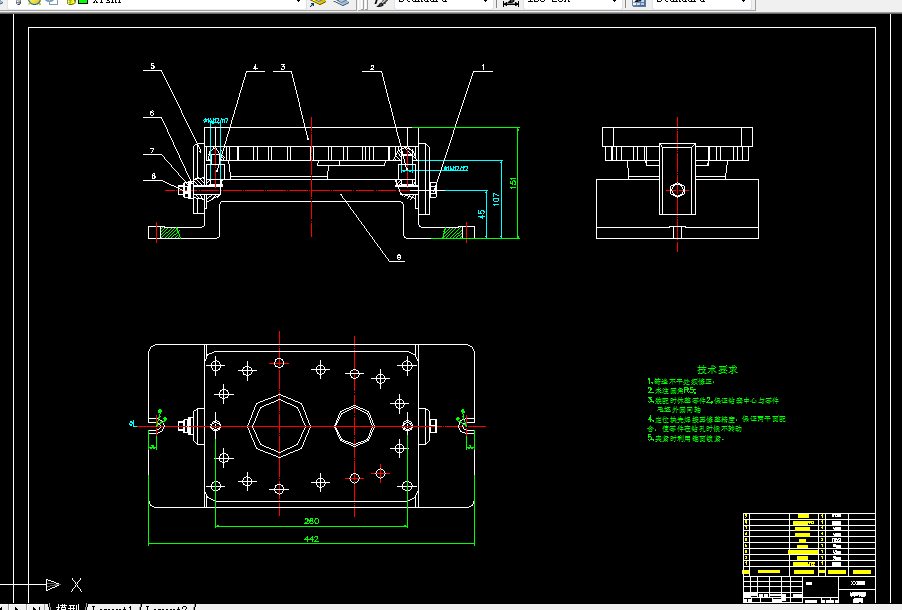This screenshot has width=902, height=610.
Task: Switch to the 模型 model tab
Action: [67, 607]
